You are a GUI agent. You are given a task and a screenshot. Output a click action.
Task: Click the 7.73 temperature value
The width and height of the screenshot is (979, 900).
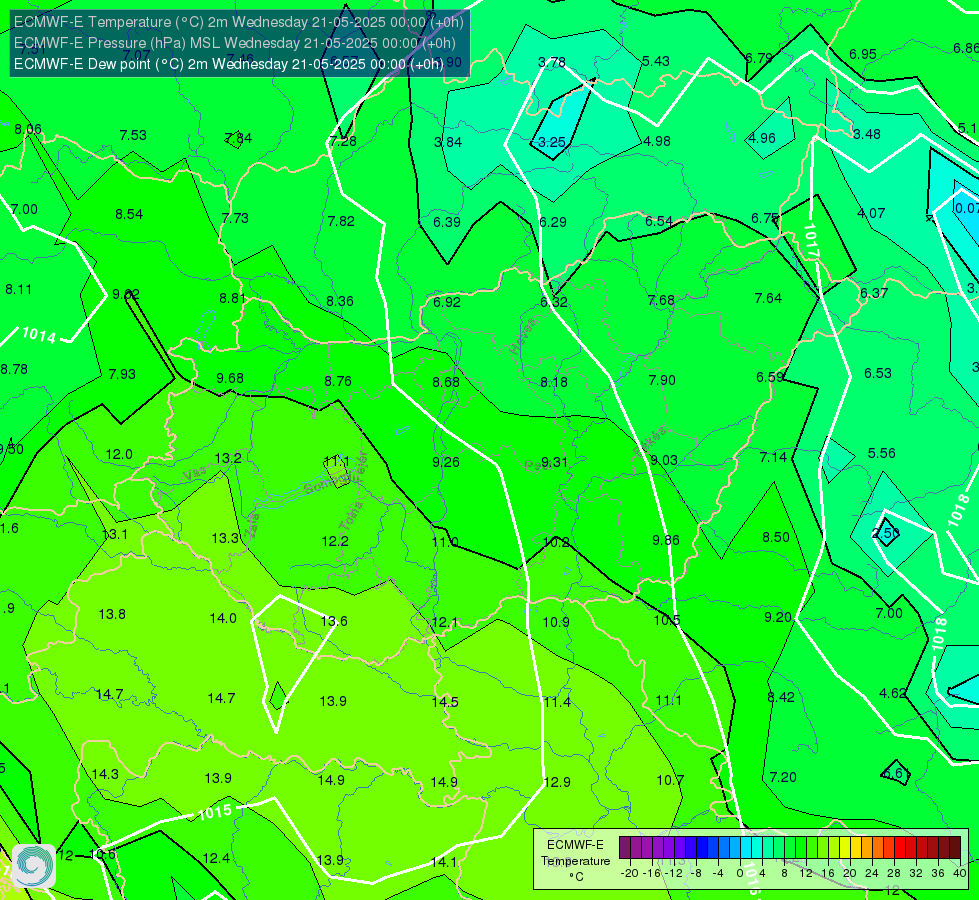235,218
